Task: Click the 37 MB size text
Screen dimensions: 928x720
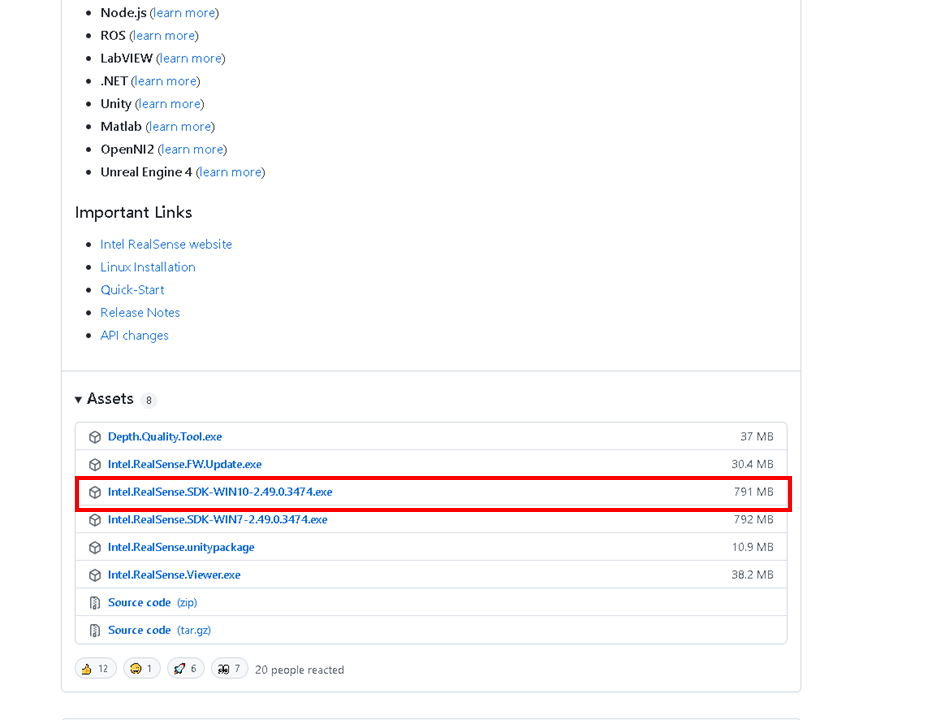Action: pyautogui.click(x=757, y=437)
